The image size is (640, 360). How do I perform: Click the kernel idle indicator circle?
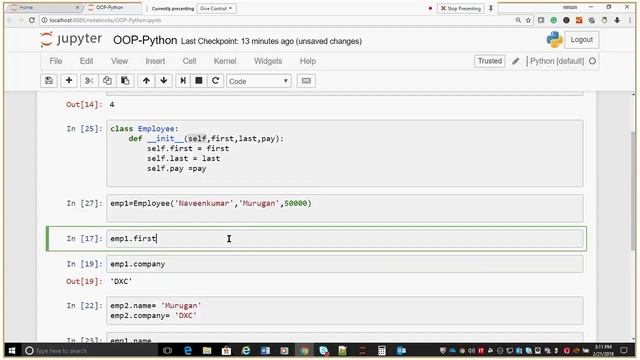click(x=593, y=61)
